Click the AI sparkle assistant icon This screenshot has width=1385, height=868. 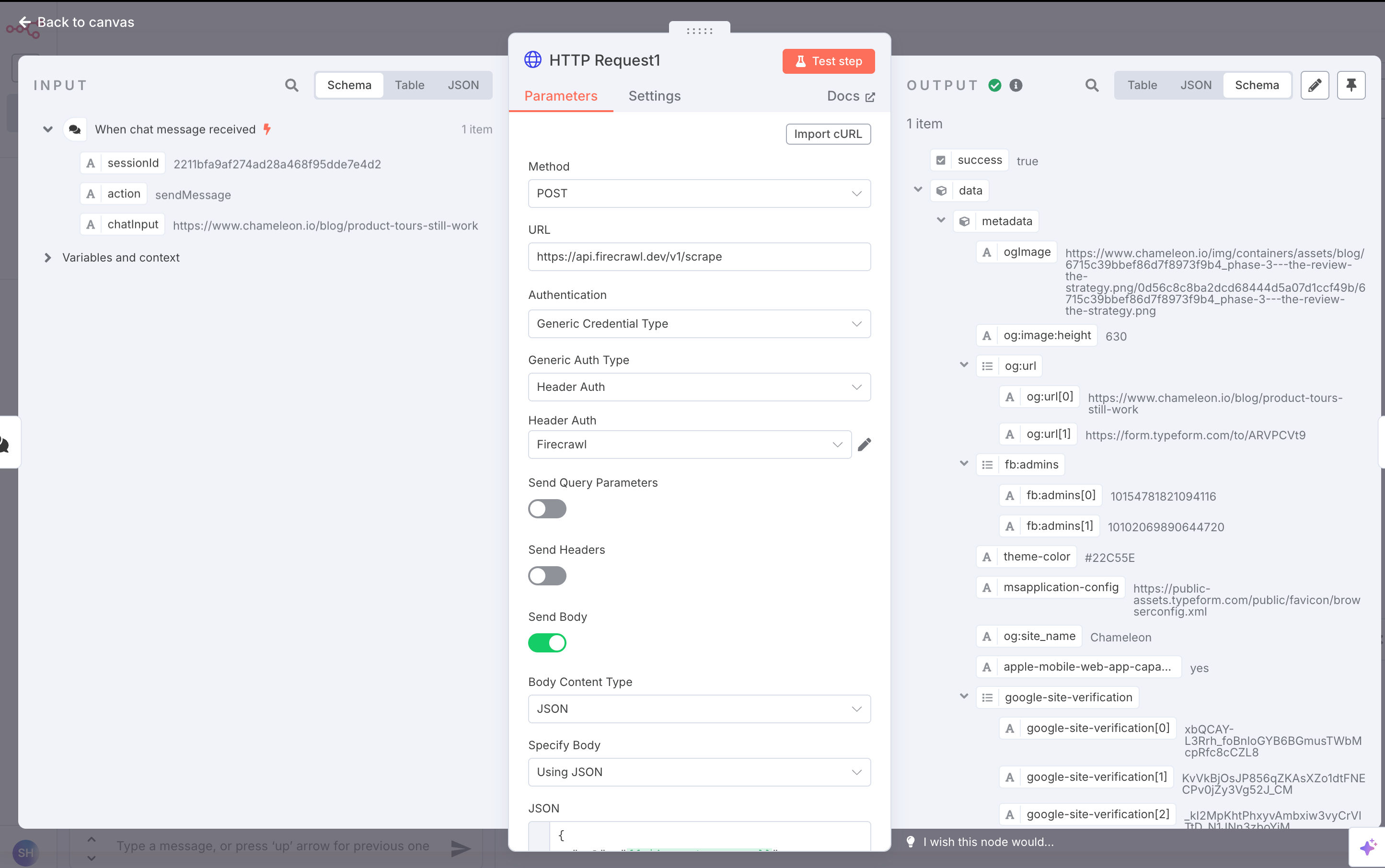[1368, 847]
